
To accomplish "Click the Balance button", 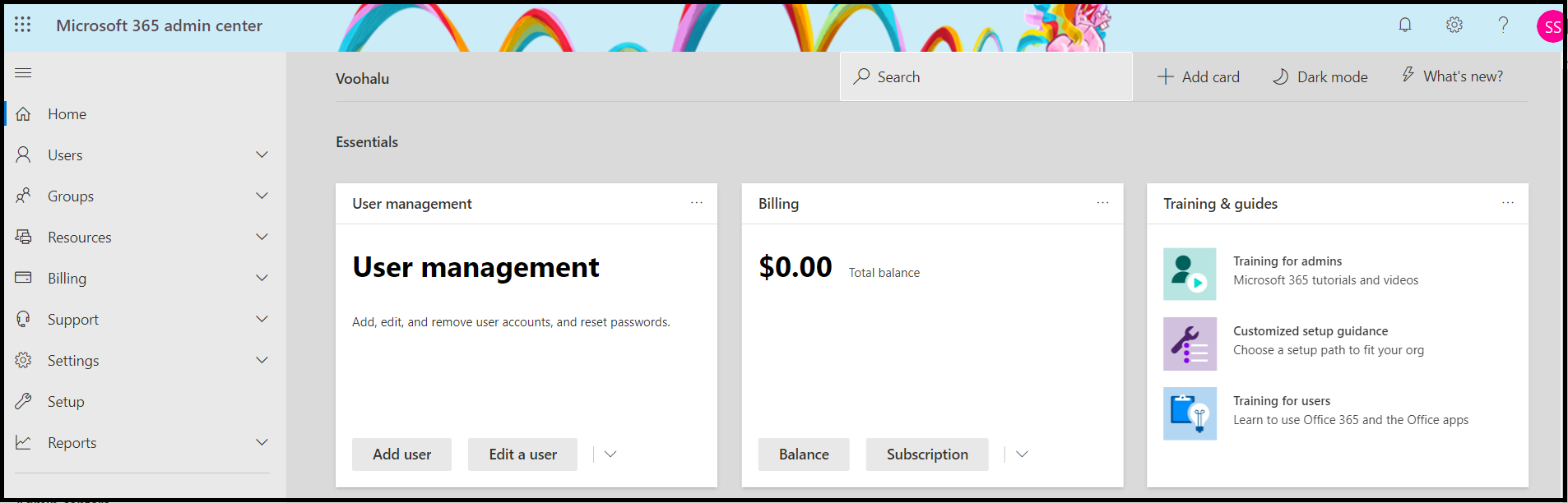I will tap(804, 454).
